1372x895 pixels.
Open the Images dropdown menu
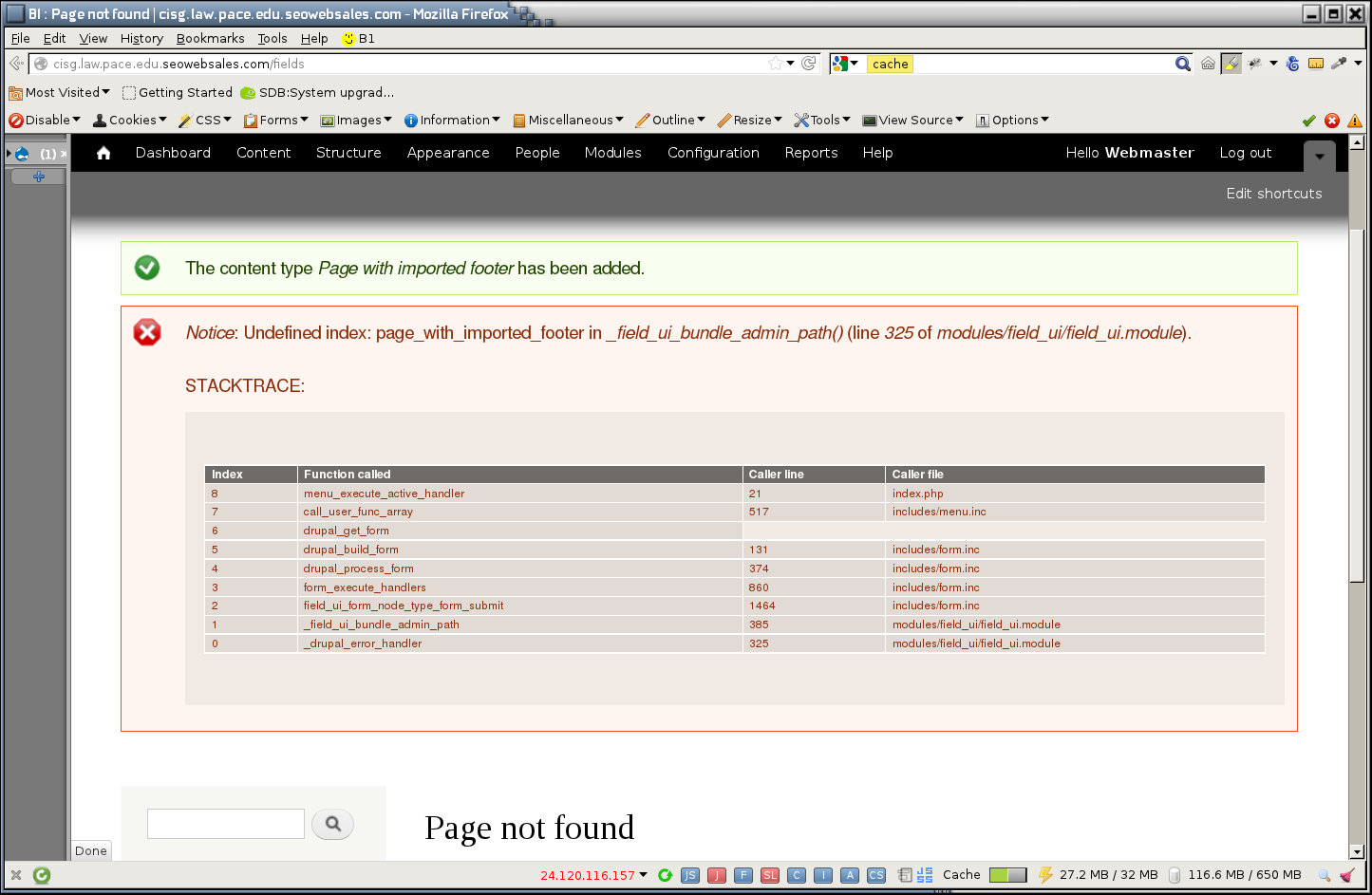pos(356,121)
